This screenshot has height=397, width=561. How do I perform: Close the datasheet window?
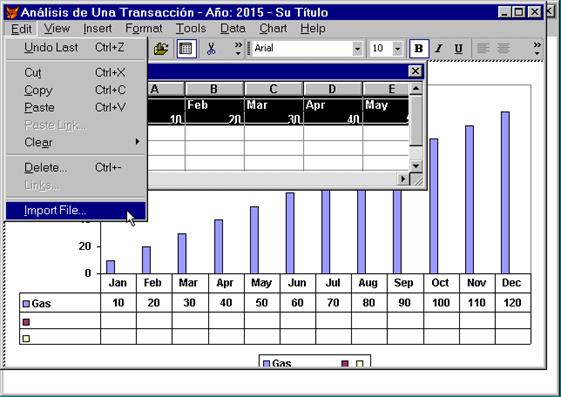point(415,71)
